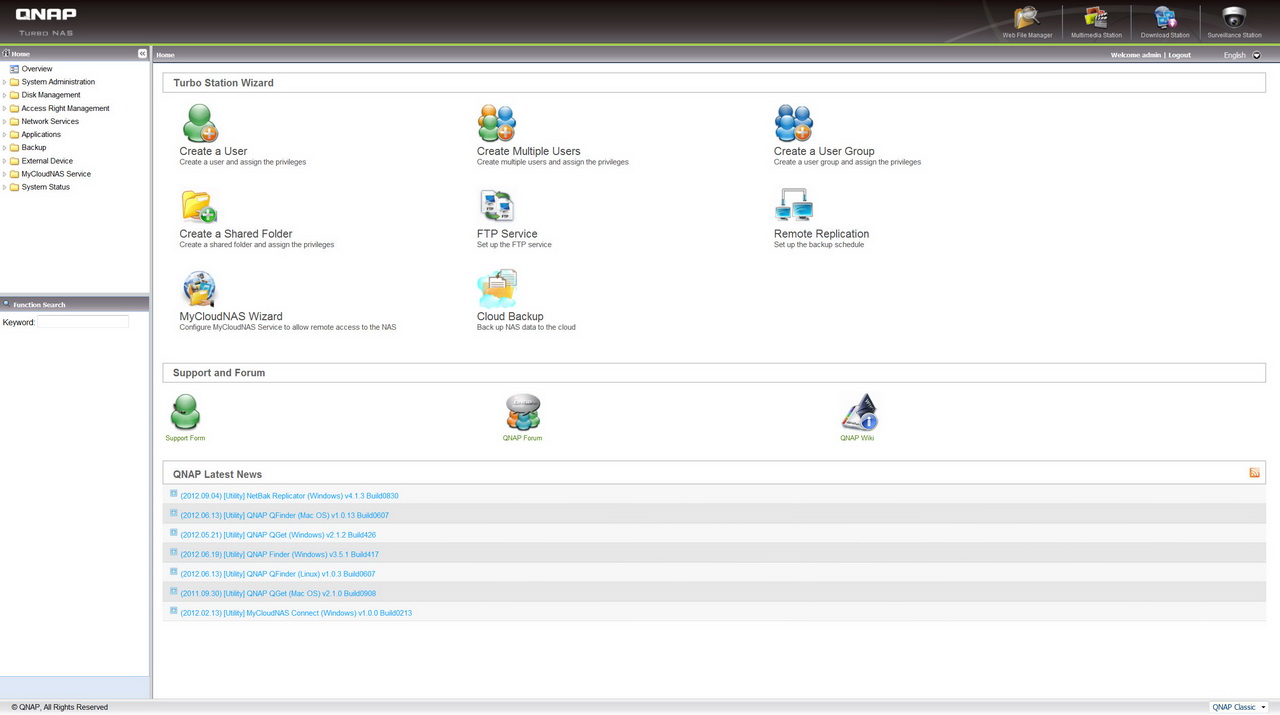Click the Create Multiple Users icon
This screenshot has width=1280, height=715.
tap(496, 124)
